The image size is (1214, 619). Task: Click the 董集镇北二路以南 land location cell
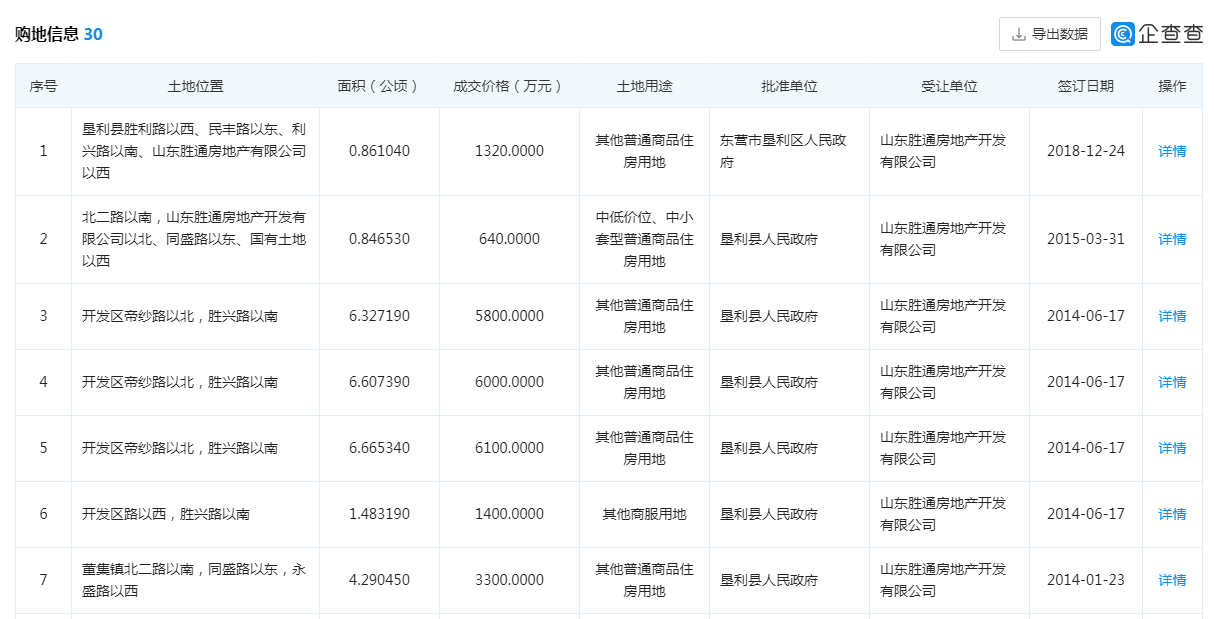click(x=193, y=580)
